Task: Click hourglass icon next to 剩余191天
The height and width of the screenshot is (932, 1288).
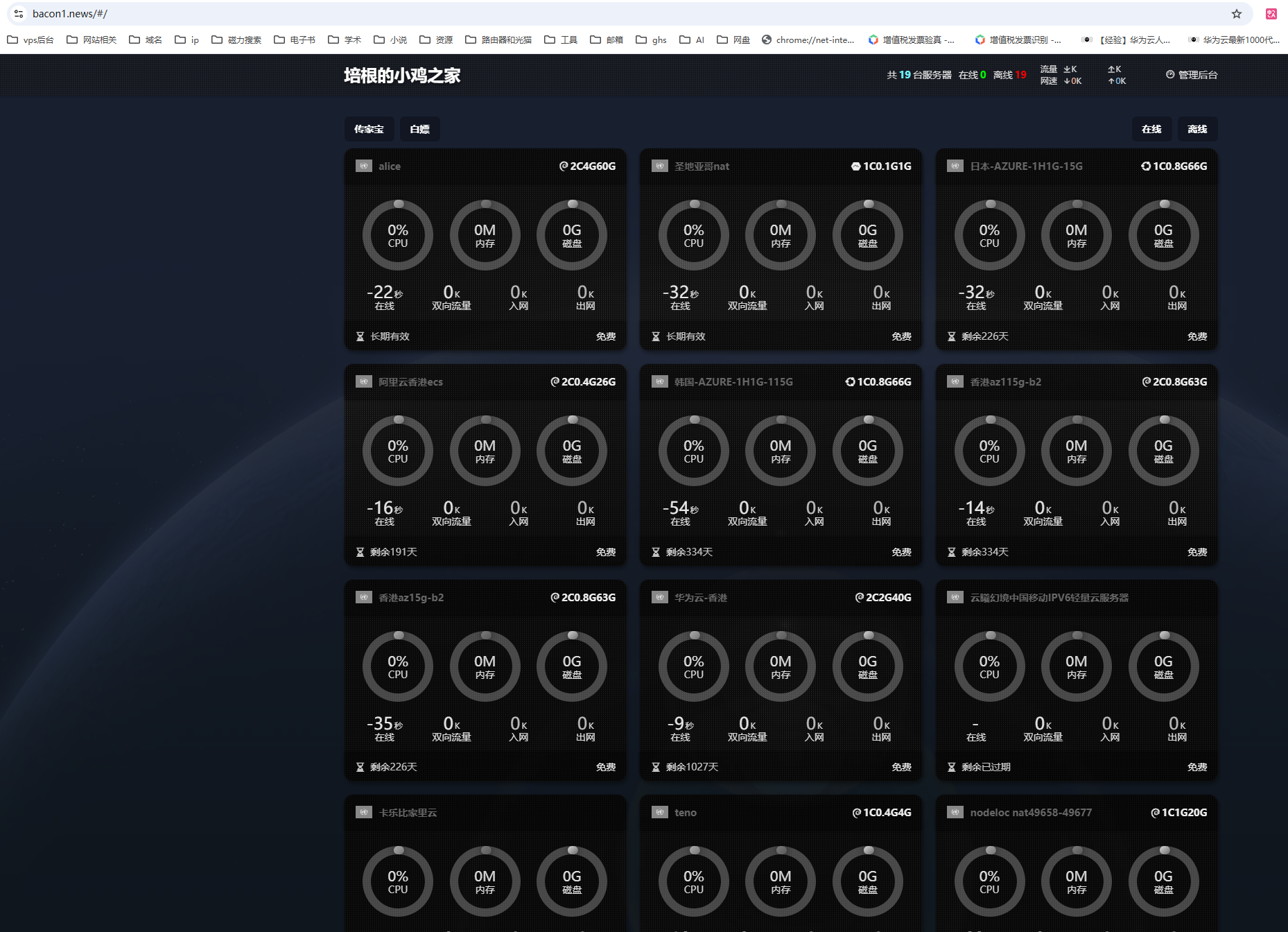Action: pos(360,552)
